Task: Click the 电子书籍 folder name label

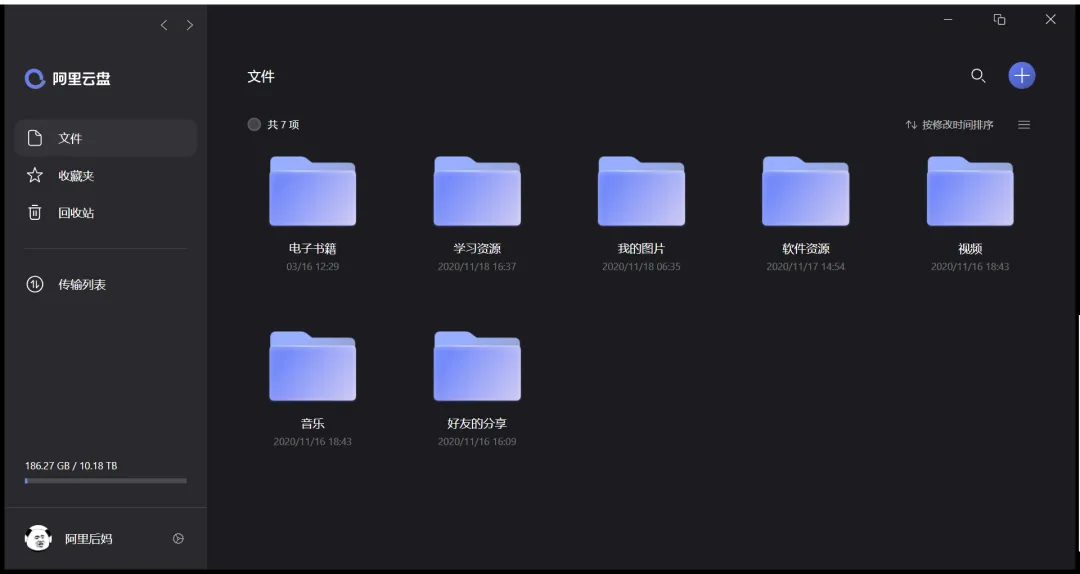Action: tap(313, 249)
